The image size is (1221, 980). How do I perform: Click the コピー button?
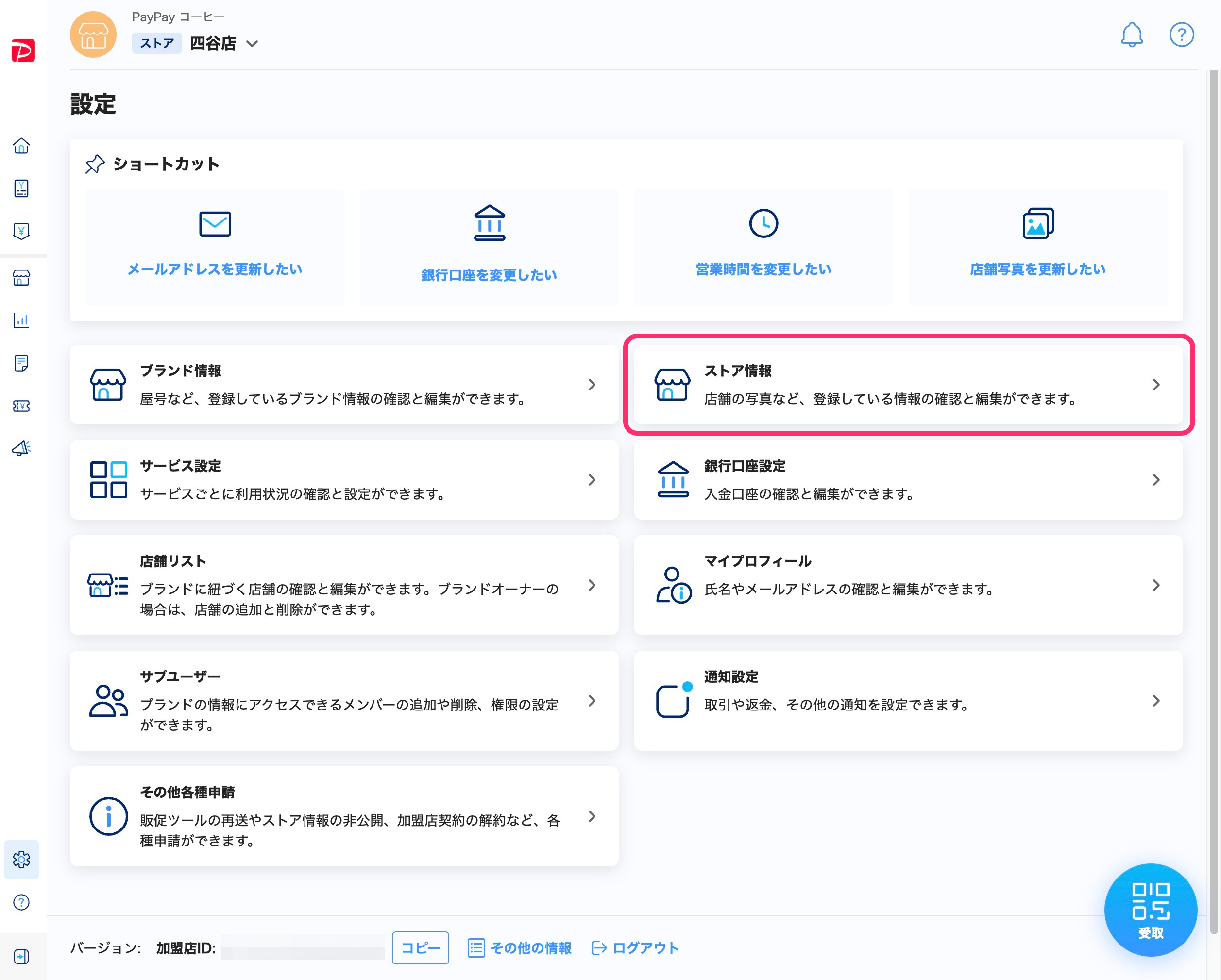coord(421,948)
